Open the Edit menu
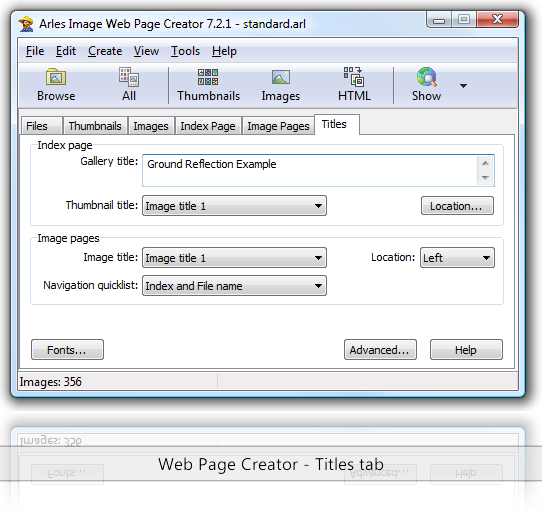542x512 pixels. pyautogui.click(x=66, y=51)
